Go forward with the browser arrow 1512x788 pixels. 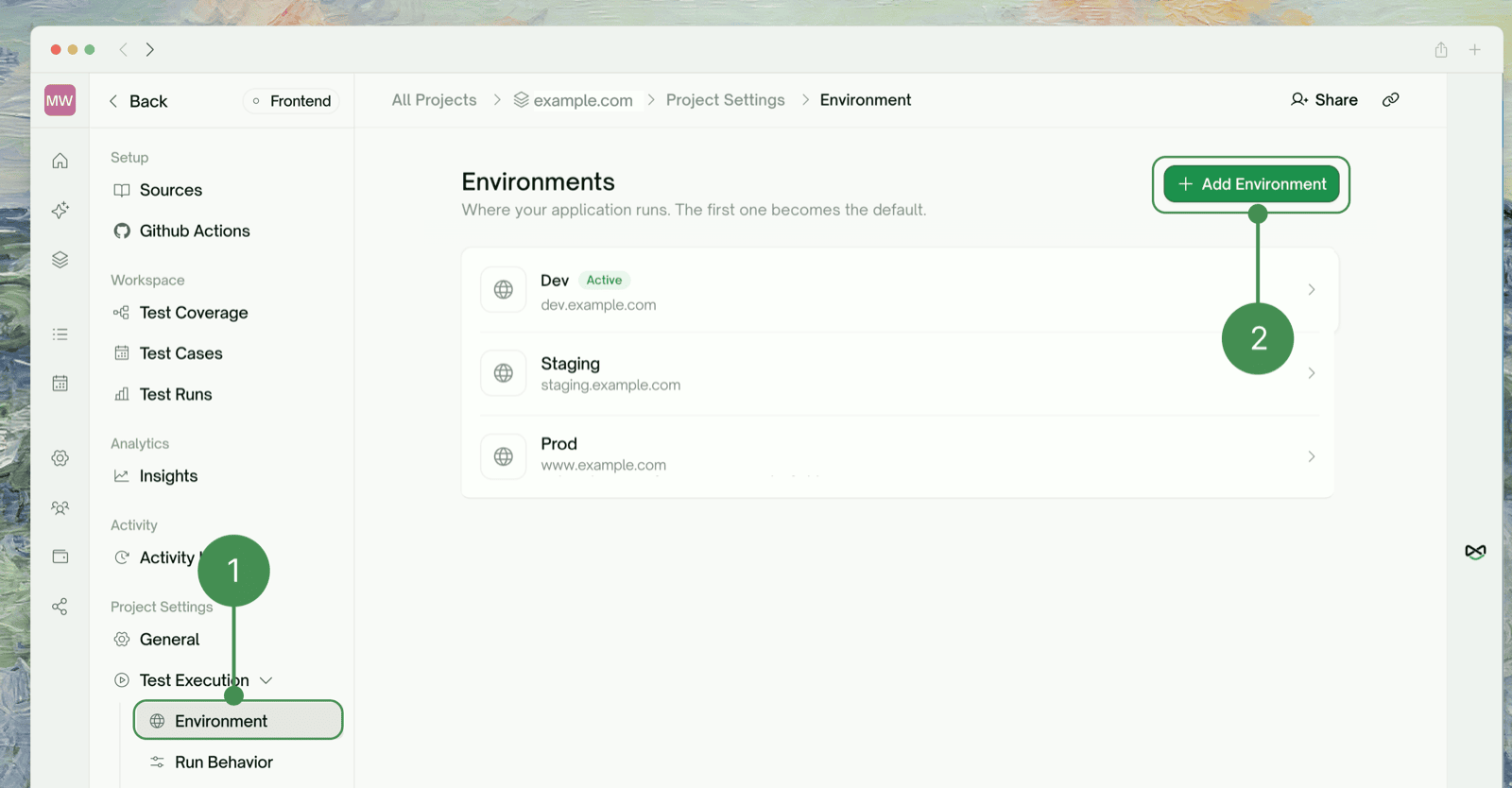pyautogui.click(x=149, y=49)
